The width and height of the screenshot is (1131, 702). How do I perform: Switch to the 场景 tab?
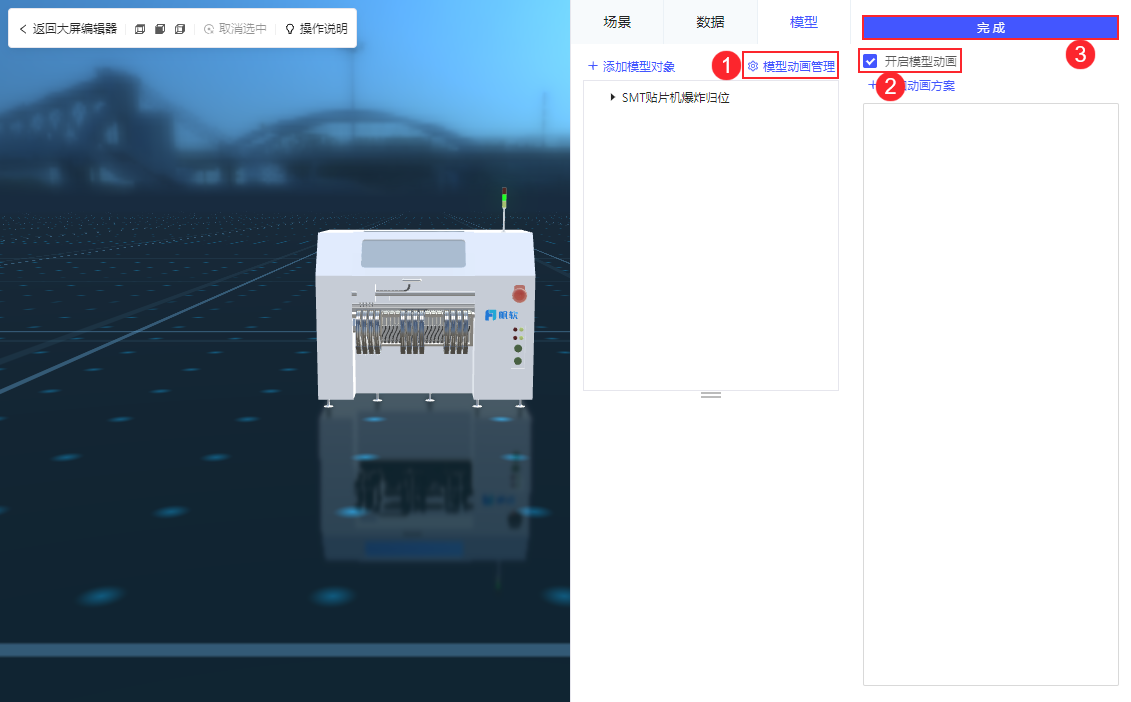(617, 21)
